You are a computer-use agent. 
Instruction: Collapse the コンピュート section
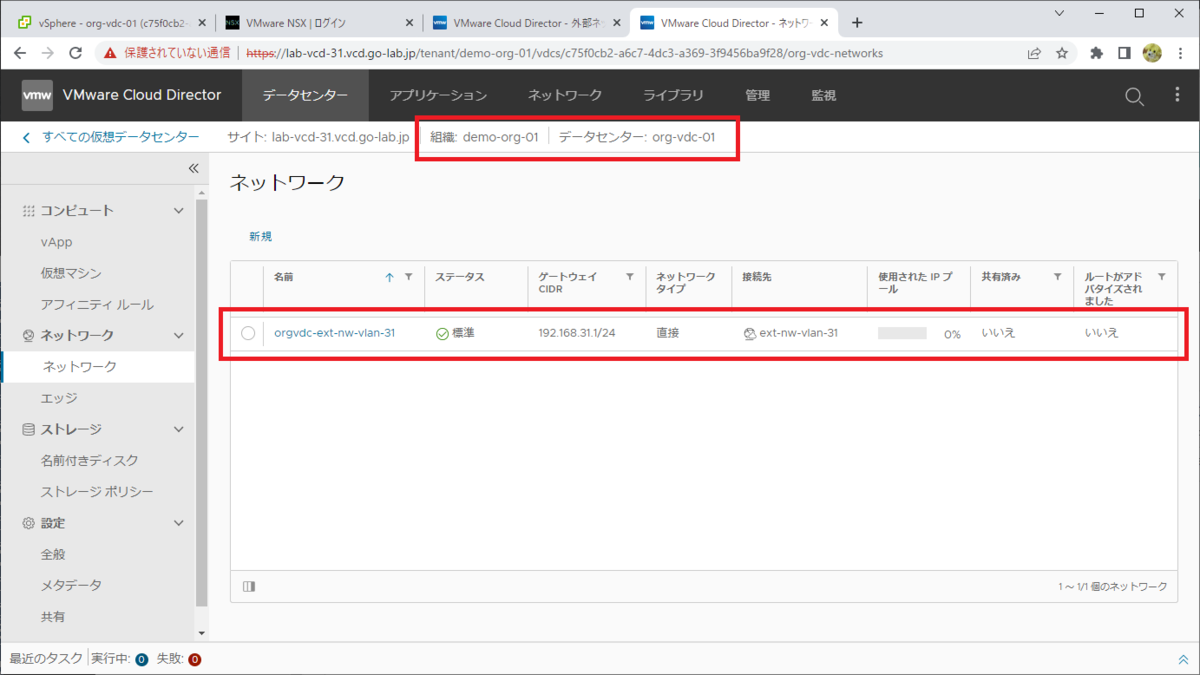pyautogui.click(x=179, y=211)
